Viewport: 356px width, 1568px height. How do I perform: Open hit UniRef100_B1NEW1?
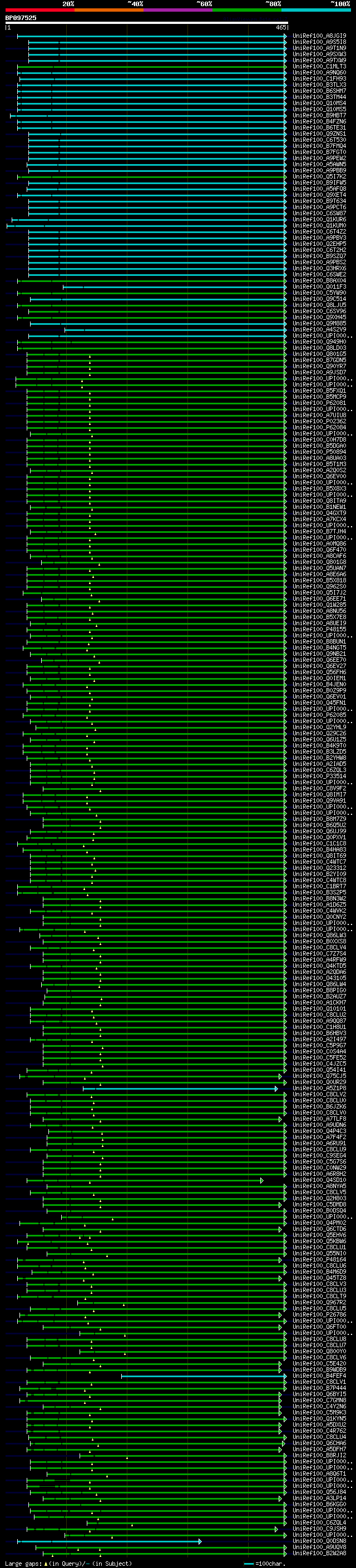click(x=319, y=507)
